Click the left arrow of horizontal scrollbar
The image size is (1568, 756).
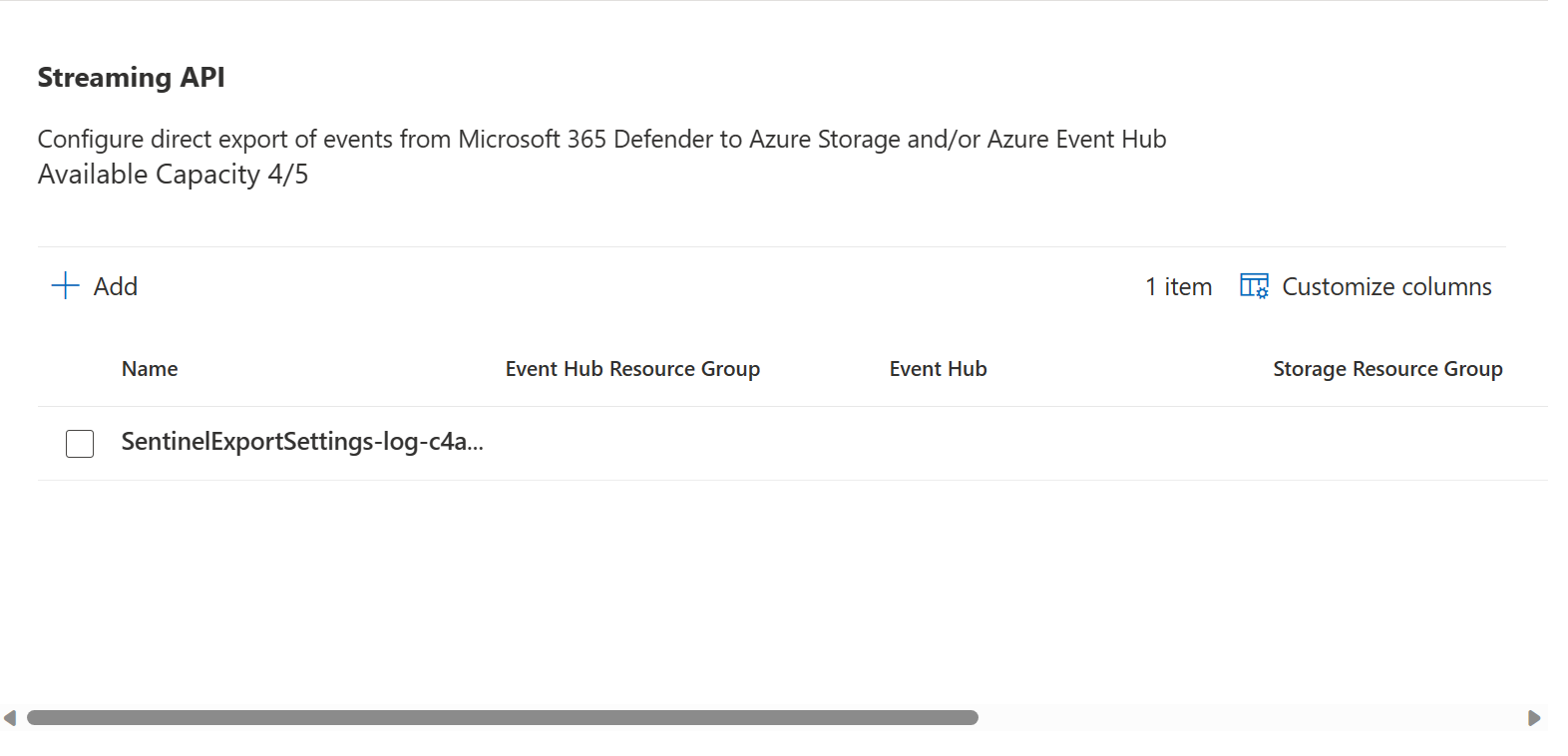click(x=10, y=718)
